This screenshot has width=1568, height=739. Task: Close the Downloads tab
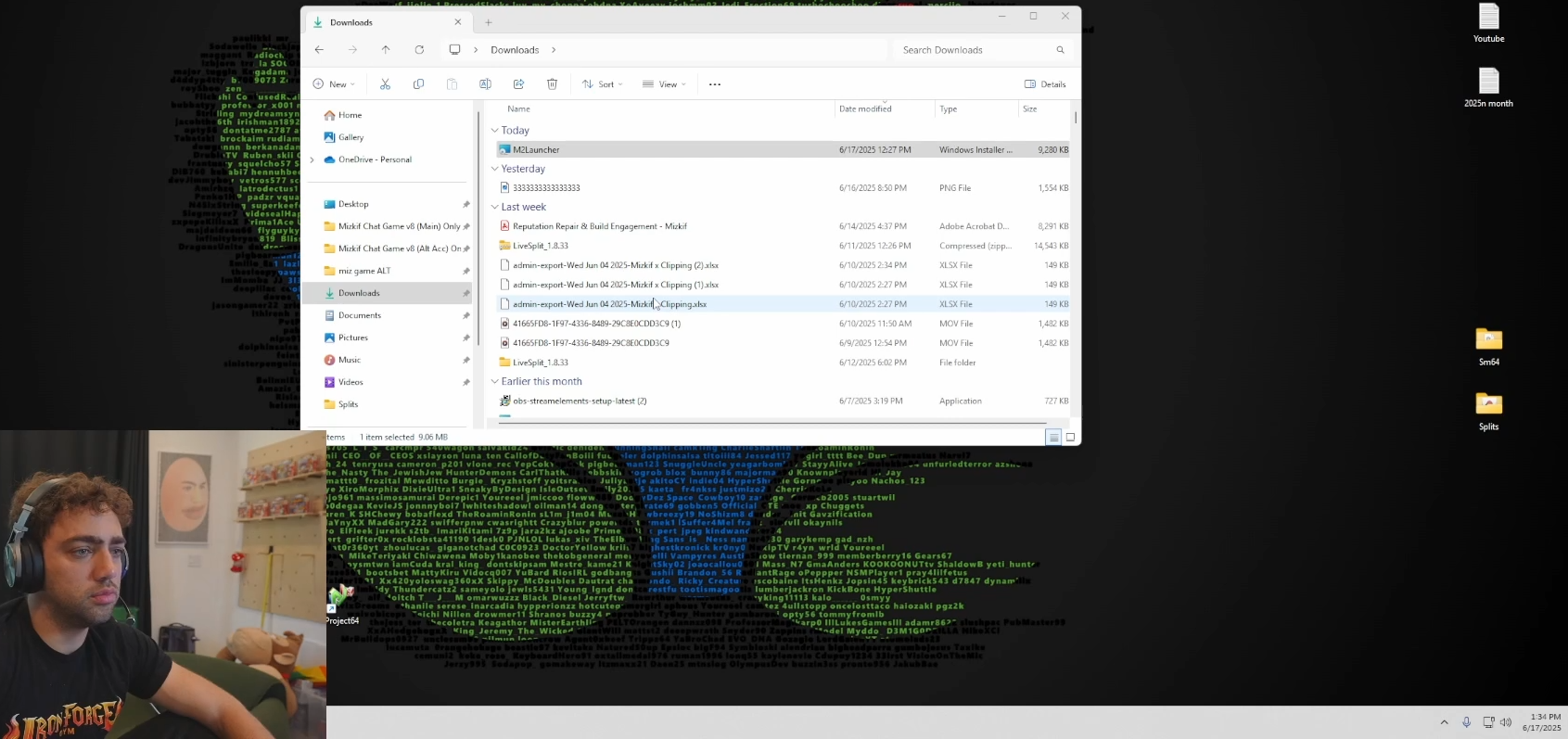(x=457, y=22)
